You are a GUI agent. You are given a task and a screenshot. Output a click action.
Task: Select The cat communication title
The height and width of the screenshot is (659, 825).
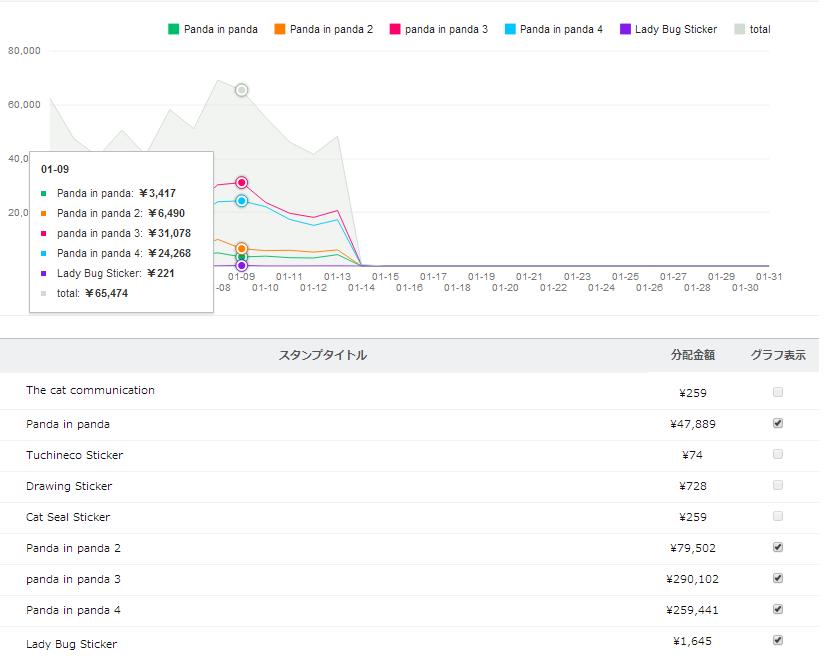coord(90,391)
